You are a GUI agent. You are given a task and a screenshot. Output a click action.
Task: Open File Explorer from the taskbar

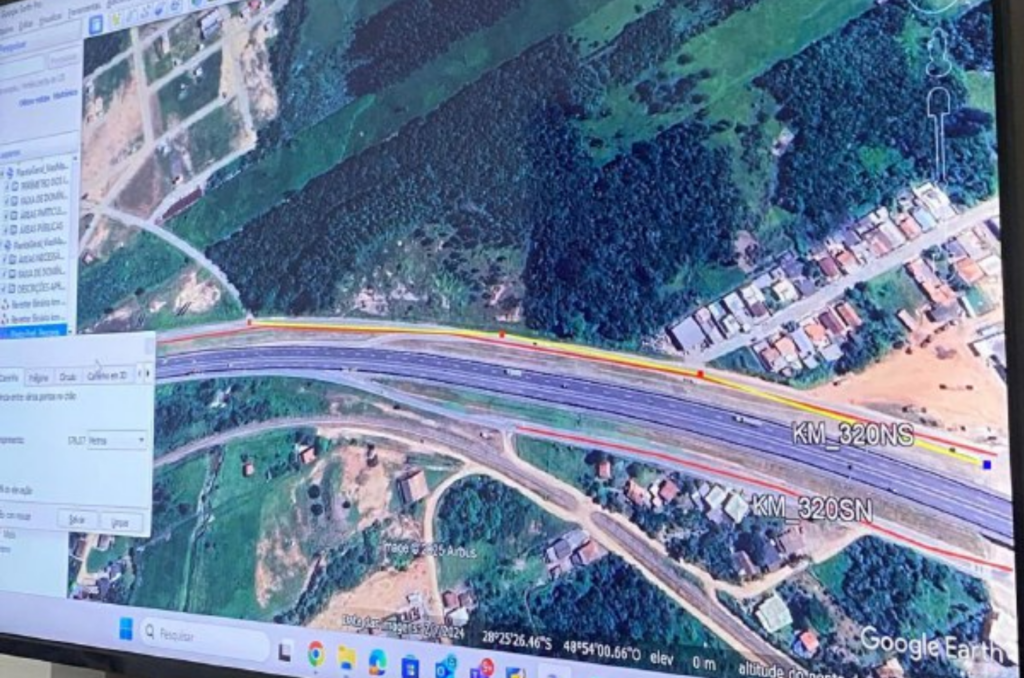point(346,657)
